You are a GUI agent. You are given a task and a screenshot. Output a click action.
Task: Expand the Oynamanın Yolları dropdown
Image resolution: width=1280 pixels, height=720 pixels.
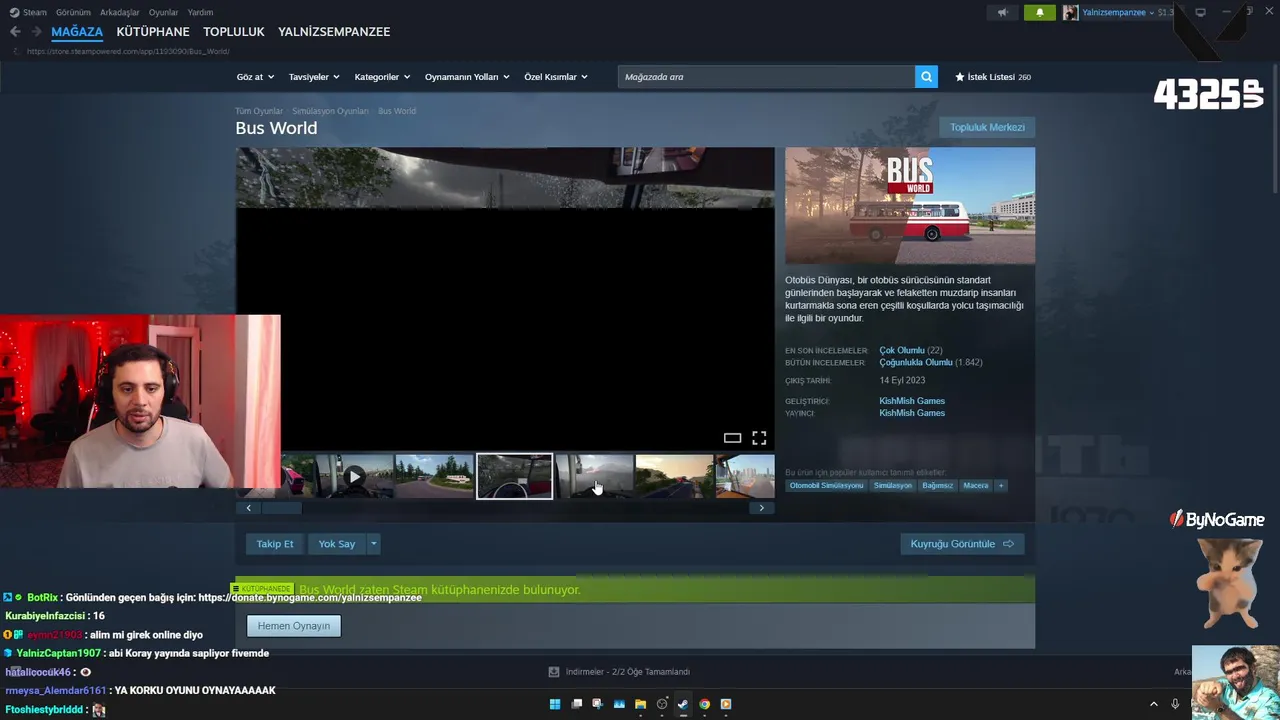click(467, 77)
